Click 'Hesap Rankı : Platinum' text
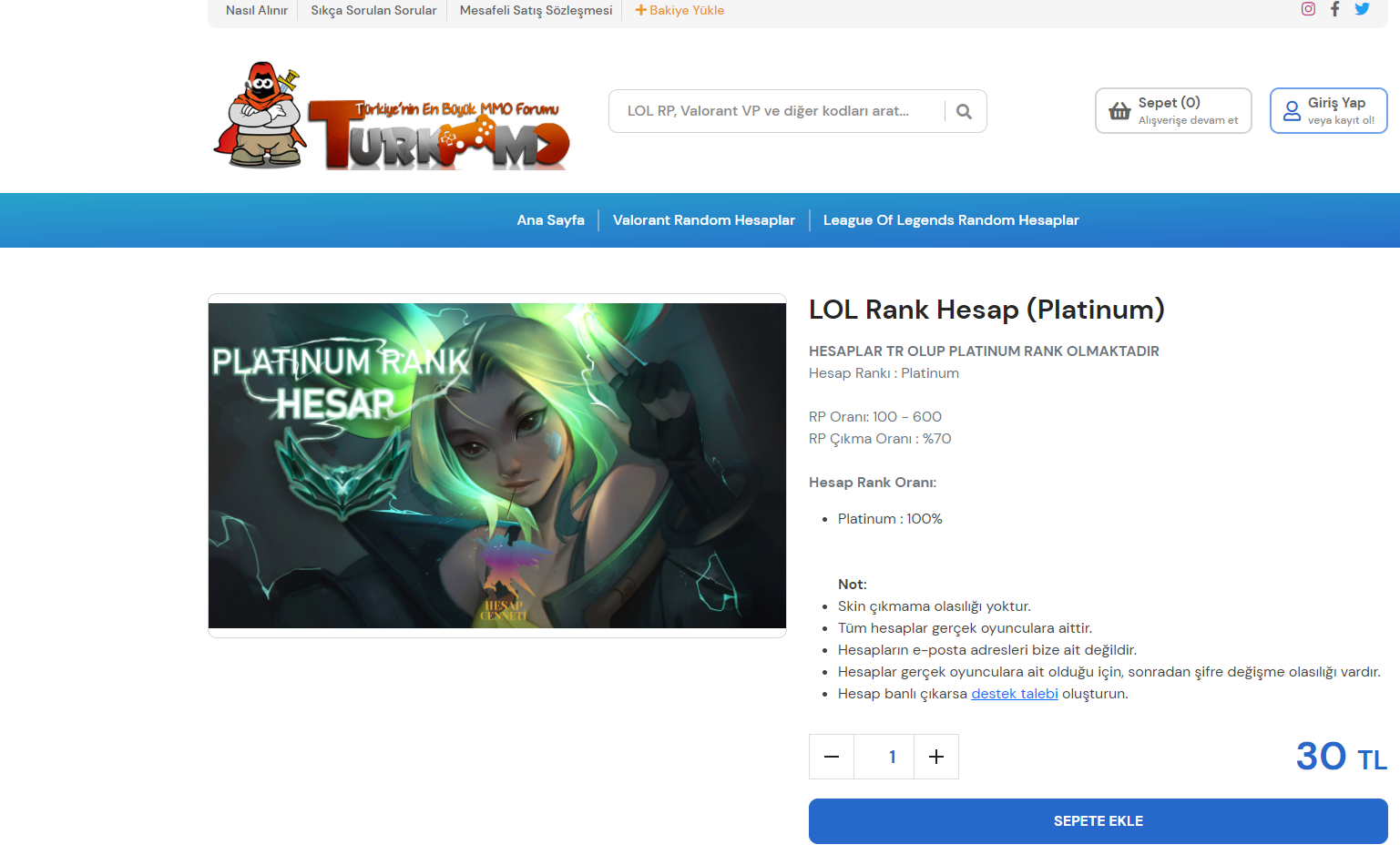This screenshot has width=1400, height=865. click(x=884, y=373)
